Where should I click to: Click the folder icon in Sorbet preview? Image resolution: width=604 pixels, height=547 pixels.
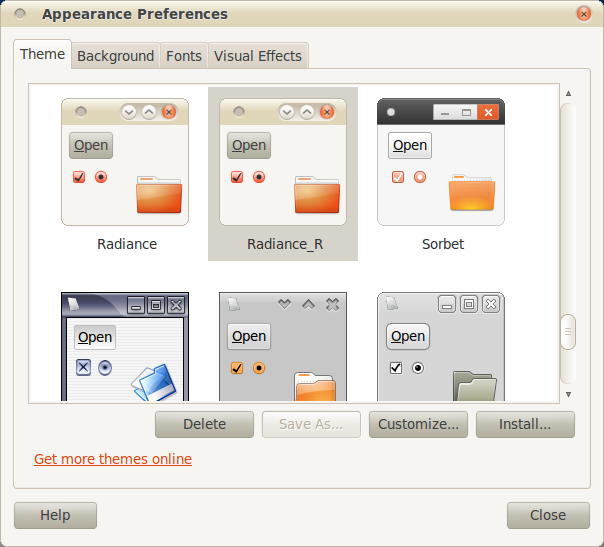point(472,192)
